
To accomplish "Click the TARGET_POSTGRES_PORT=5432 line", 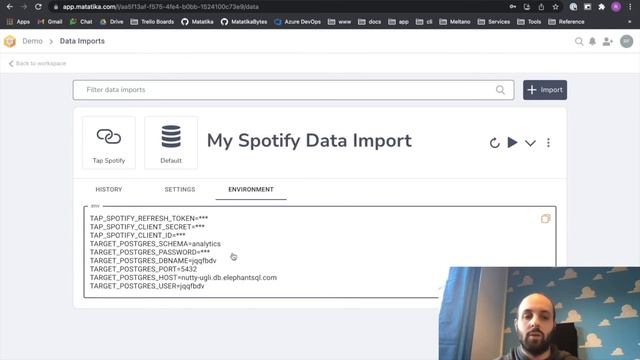I will coord(143,269).
